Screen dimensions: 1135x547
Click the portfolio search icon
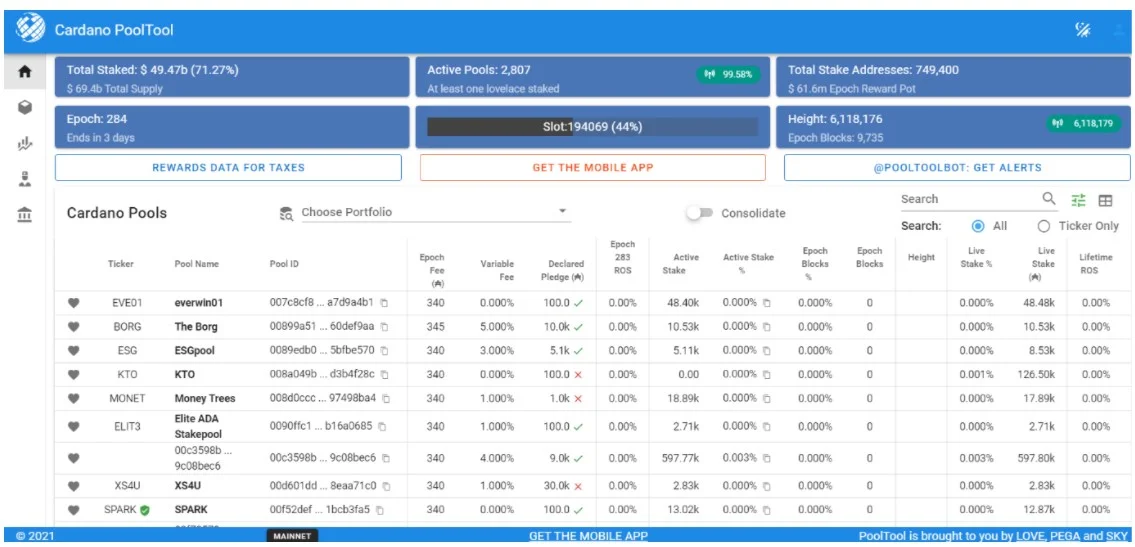tap(286, 213)
